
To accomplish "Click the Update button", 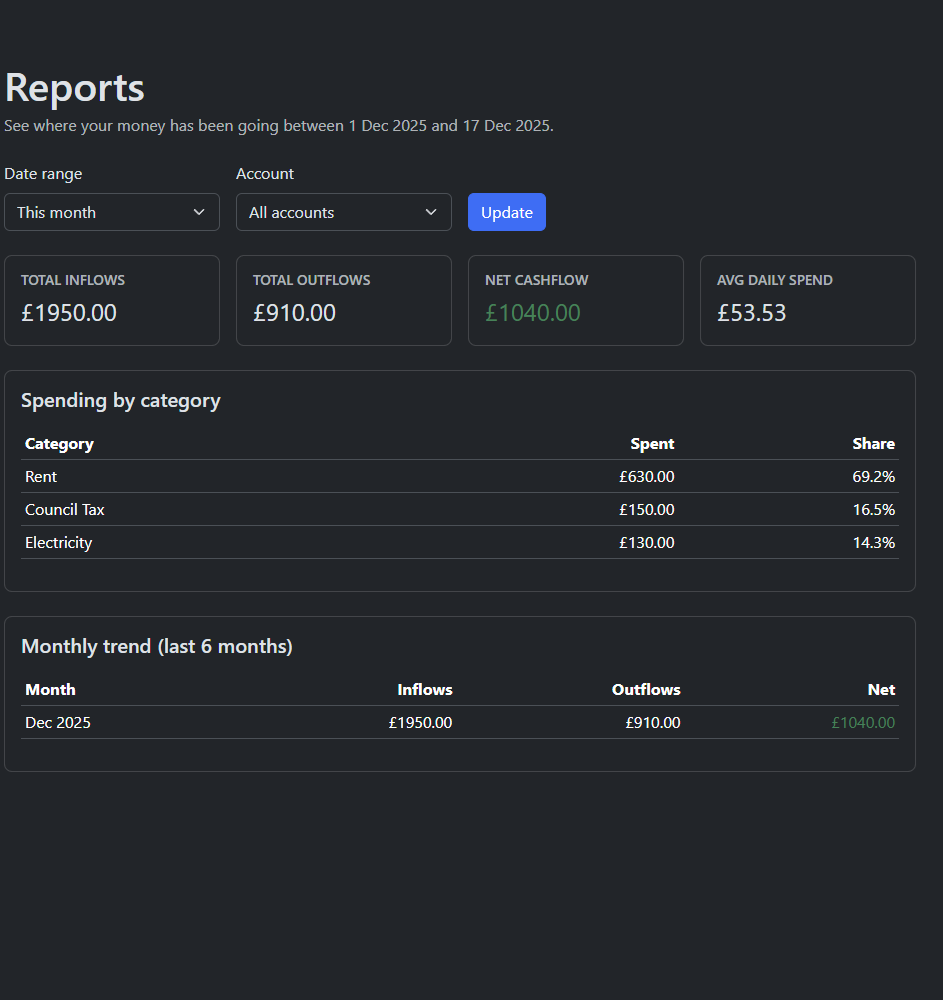I will [506, 212].
